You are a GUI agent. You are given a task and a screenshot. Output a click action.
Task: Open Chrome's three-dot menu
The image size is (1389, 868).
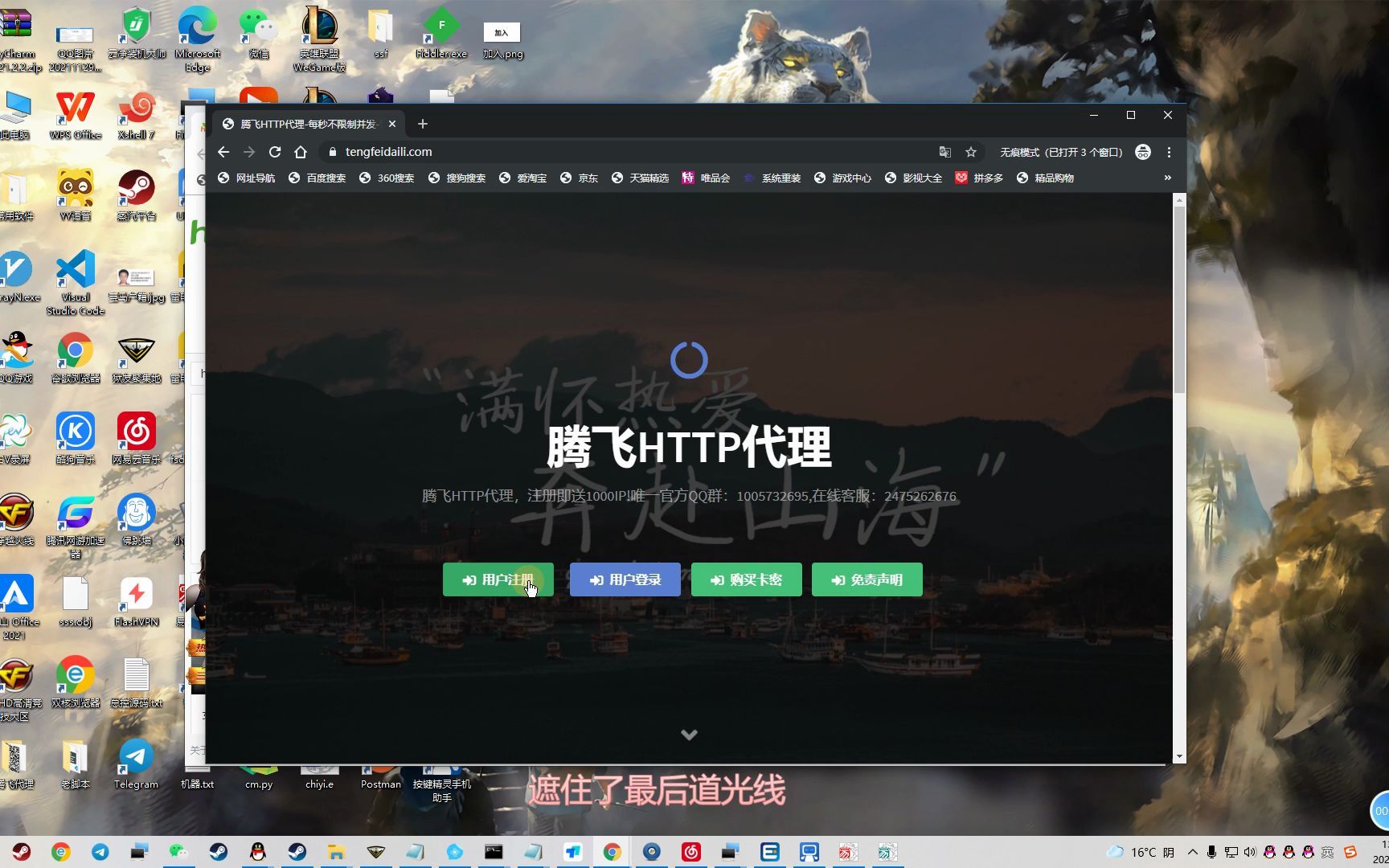point(1170,152)
